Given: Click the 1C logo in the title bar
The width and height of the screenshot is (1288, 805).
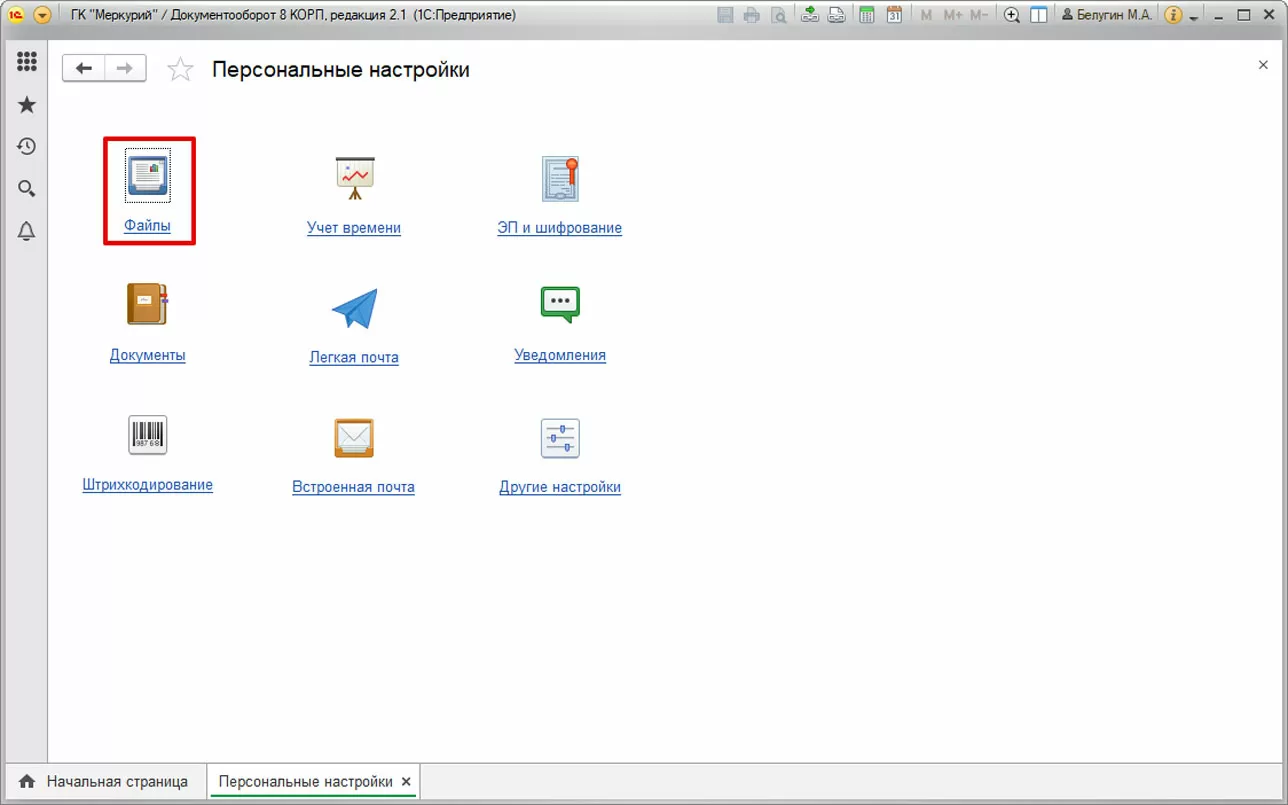Looking at the screenshot, I should coord(16,15).
